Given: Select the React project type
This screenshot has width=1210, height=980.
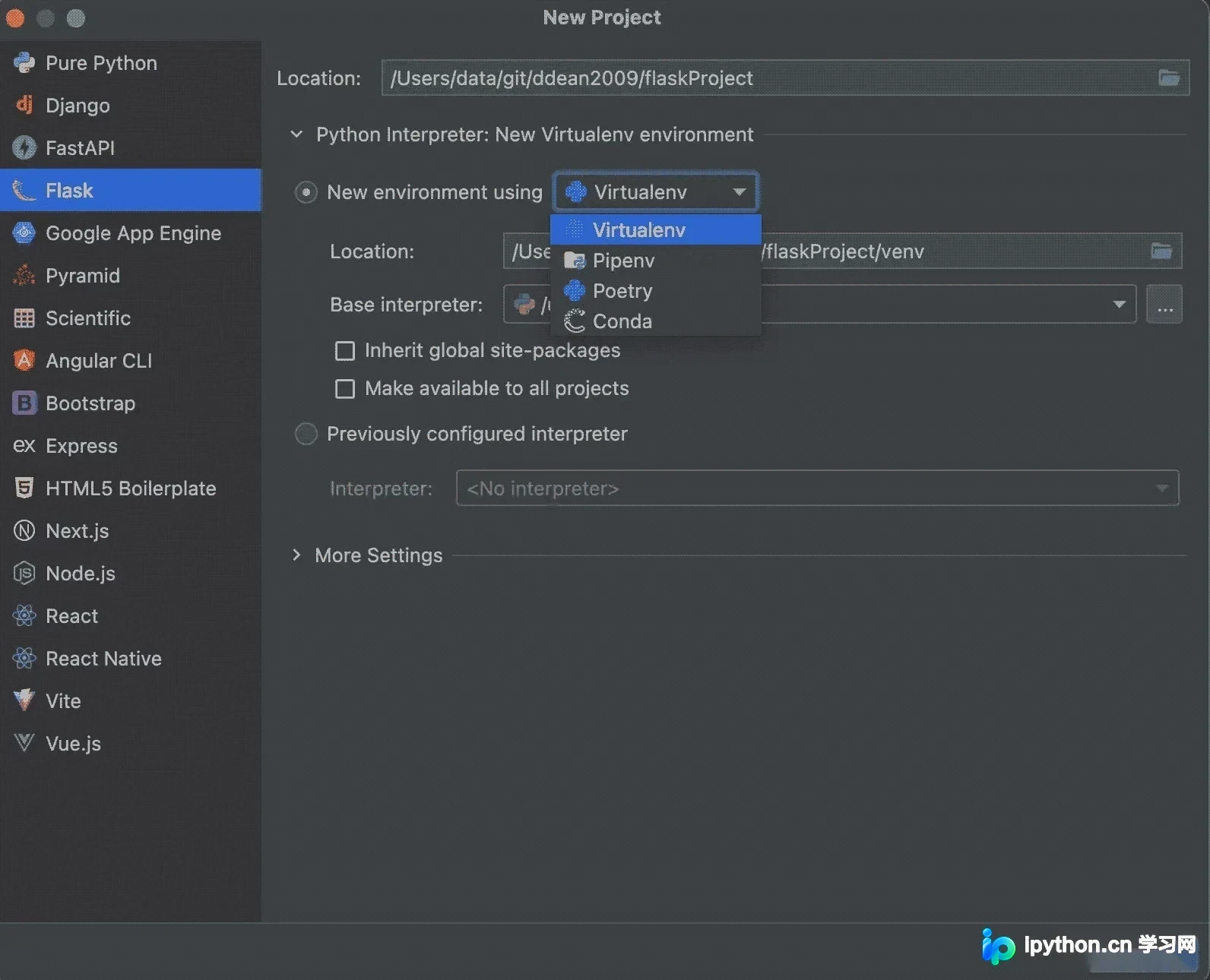Looking at the screenshot, I should (x=131, y=616).
